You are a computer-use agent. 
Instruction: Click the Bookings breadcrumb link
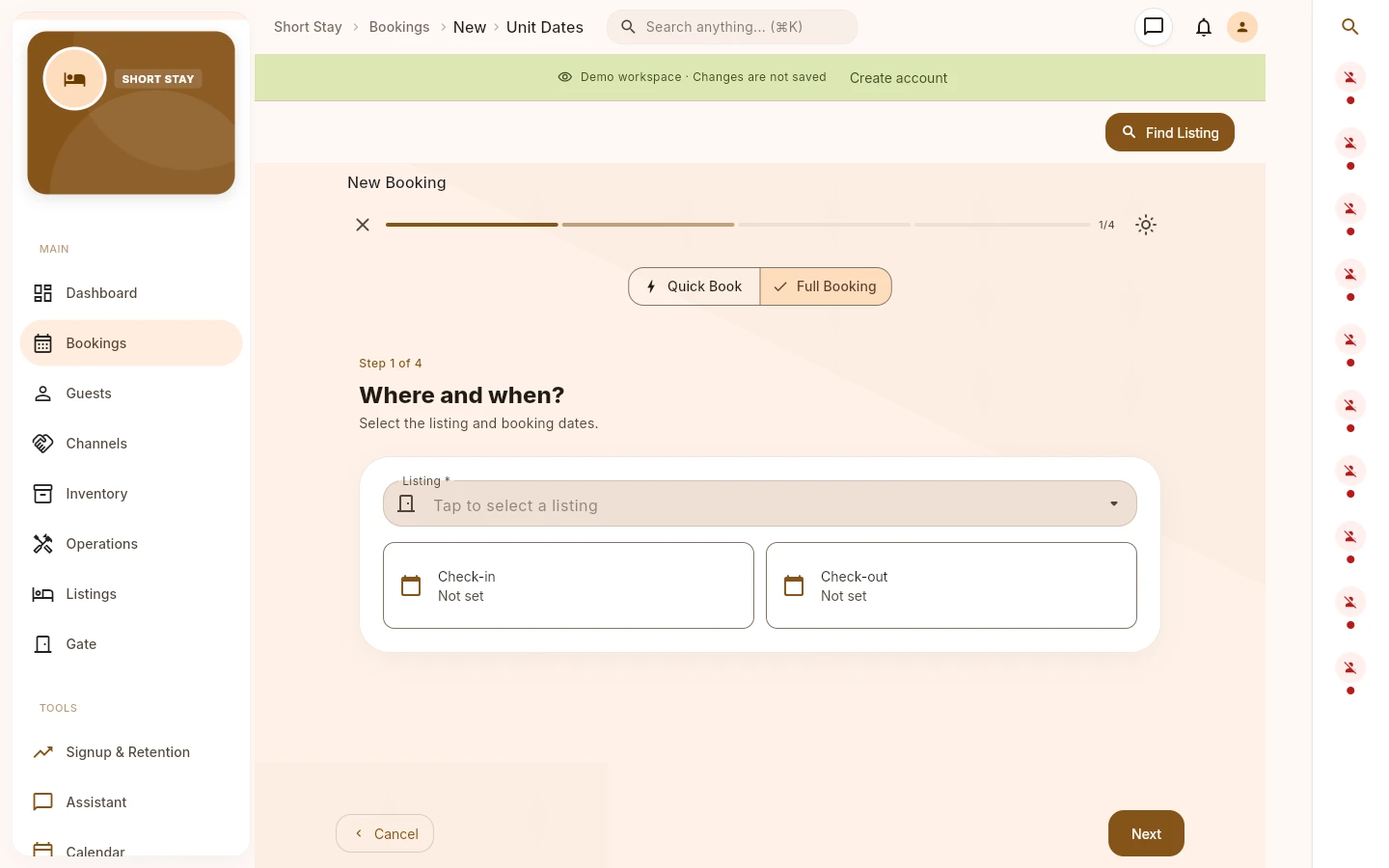pyautogui.click(x=399, y=27)
